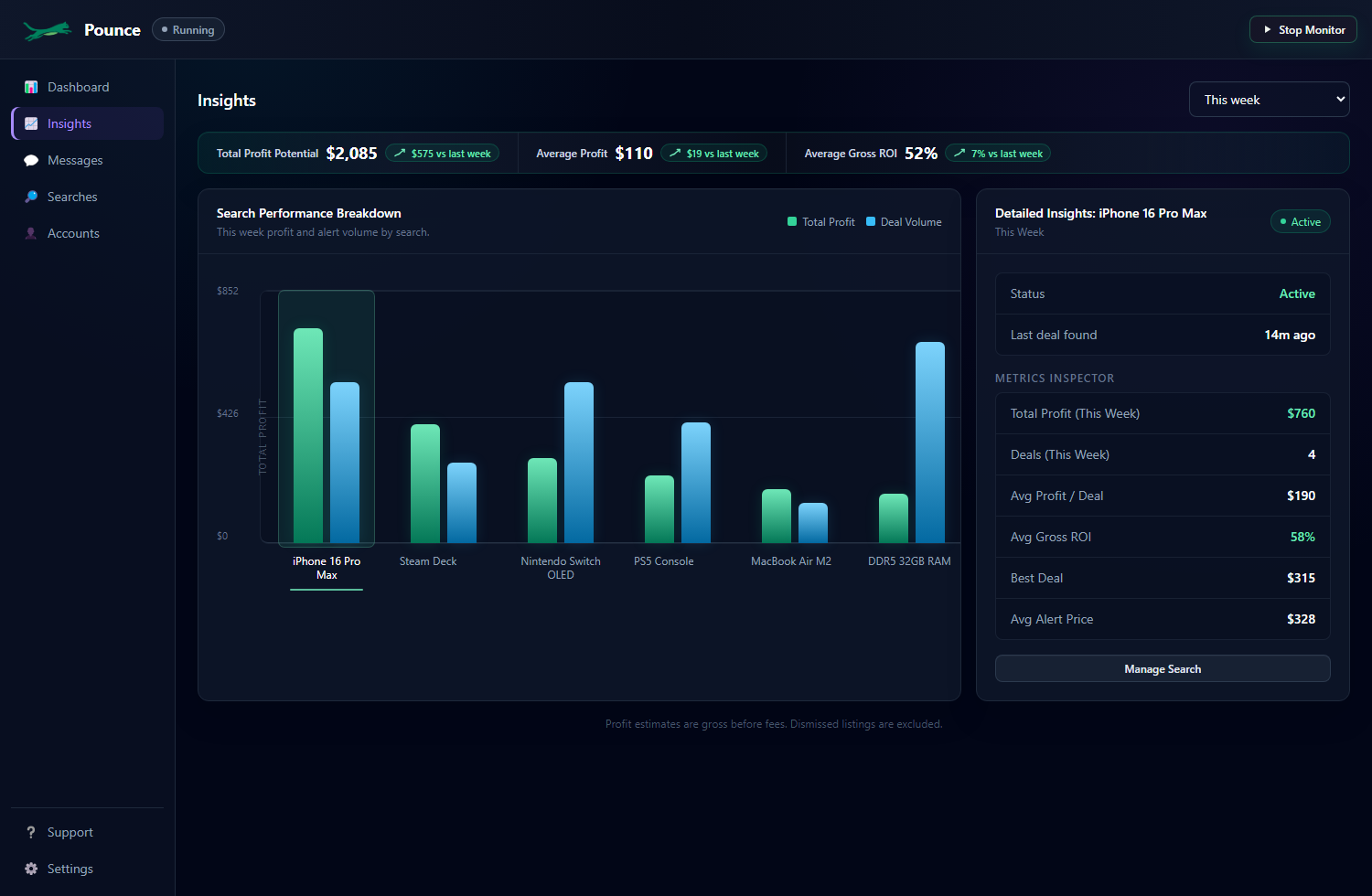This screenshot has width=1372, height=896.
Task: Click the trend arrow beside 7% vs last week
Action: (959, 154)
